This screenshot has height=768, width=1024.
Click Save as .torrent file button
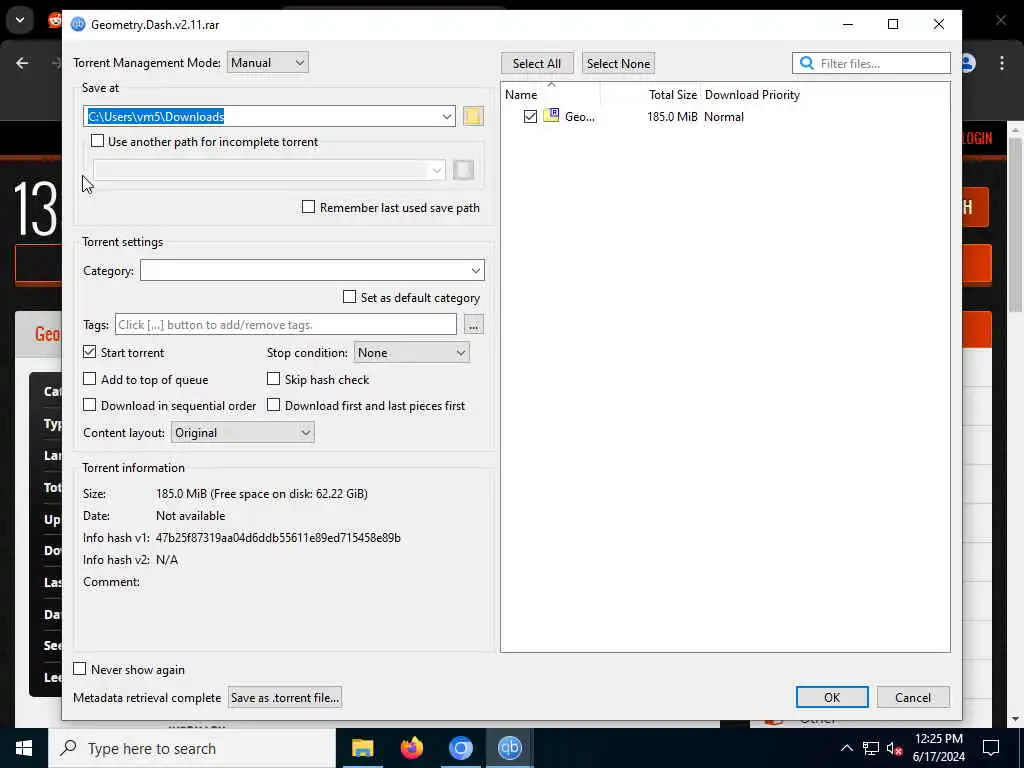[285, 697]
